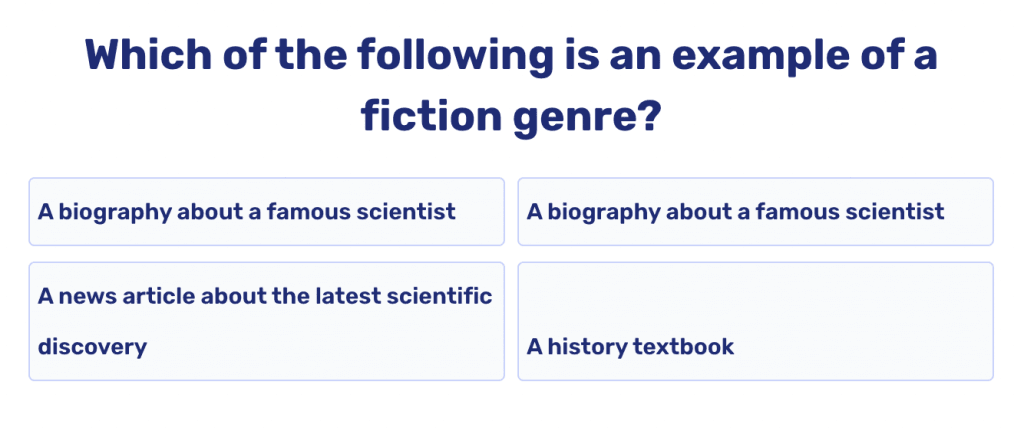Tap the biography card sitting above the news article card
Image resolution: width=1024 pixels, height=431 pixels.
[266, 212]
